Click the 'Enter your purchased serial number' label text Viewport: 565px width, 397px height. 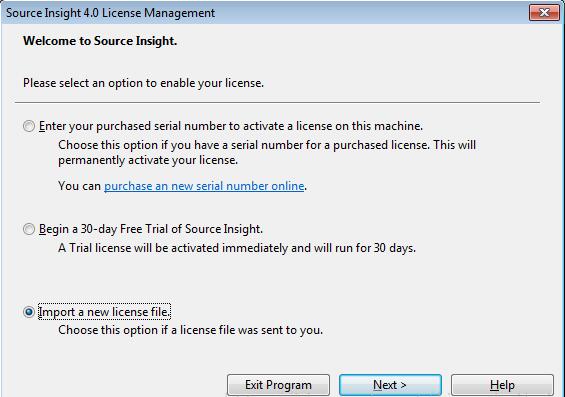(231, 126)
